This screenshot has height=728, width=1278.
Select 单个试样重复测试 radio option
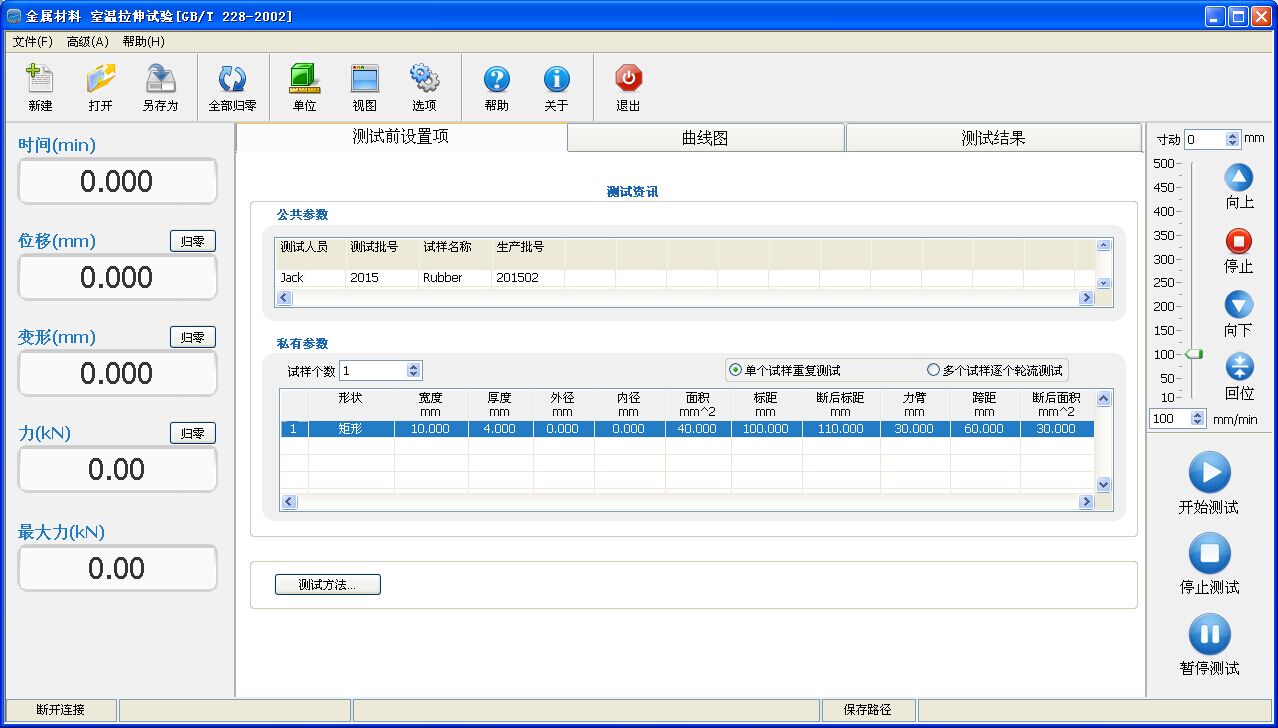[x=736, y=370]
